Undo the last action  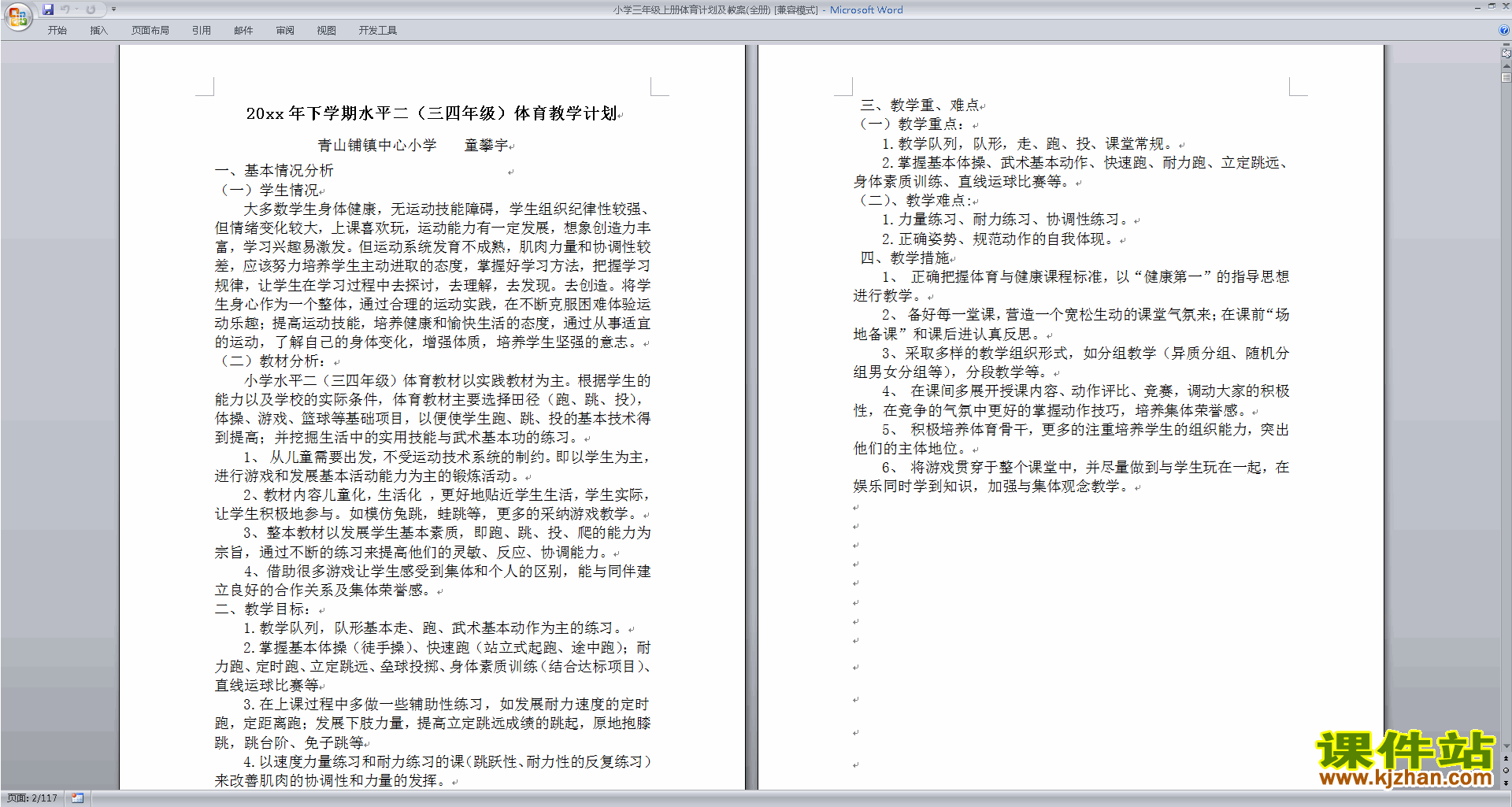[65, 9]
